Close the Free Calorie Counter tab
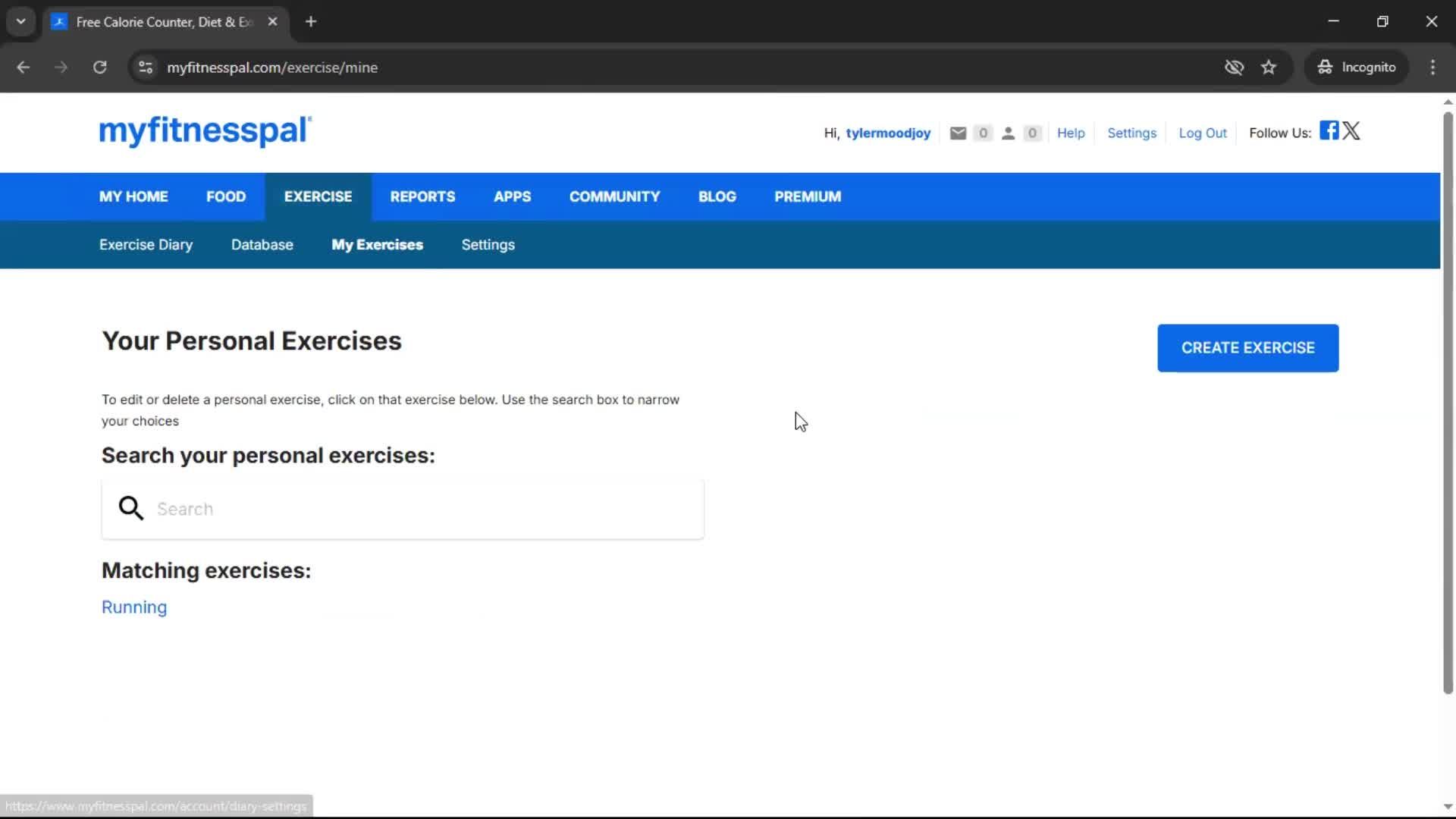Screen dimensions: 1456x819 click(272, 22)
